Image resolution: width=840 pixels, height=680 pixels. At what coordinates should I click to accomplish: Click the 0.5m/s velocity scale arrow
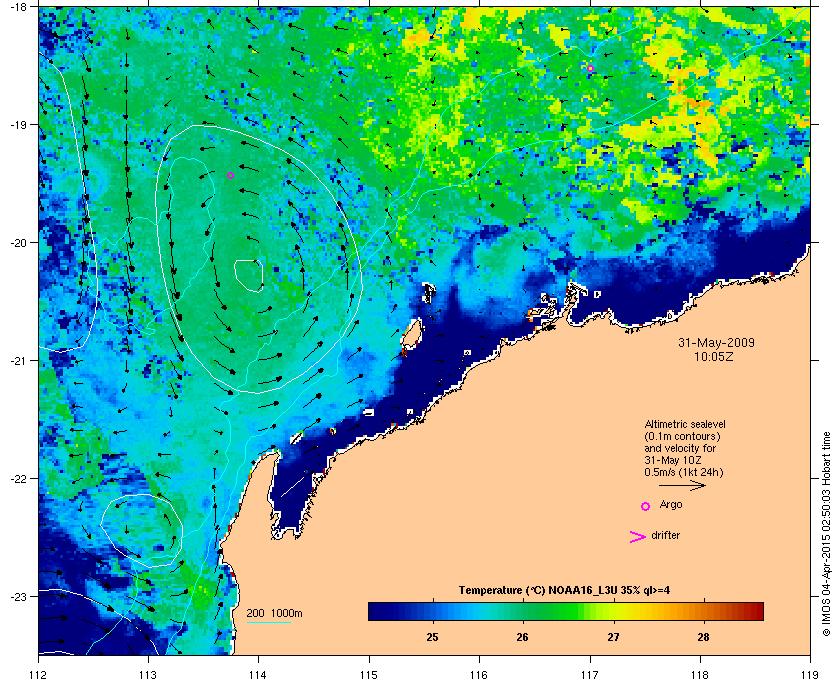pos(682,485)
